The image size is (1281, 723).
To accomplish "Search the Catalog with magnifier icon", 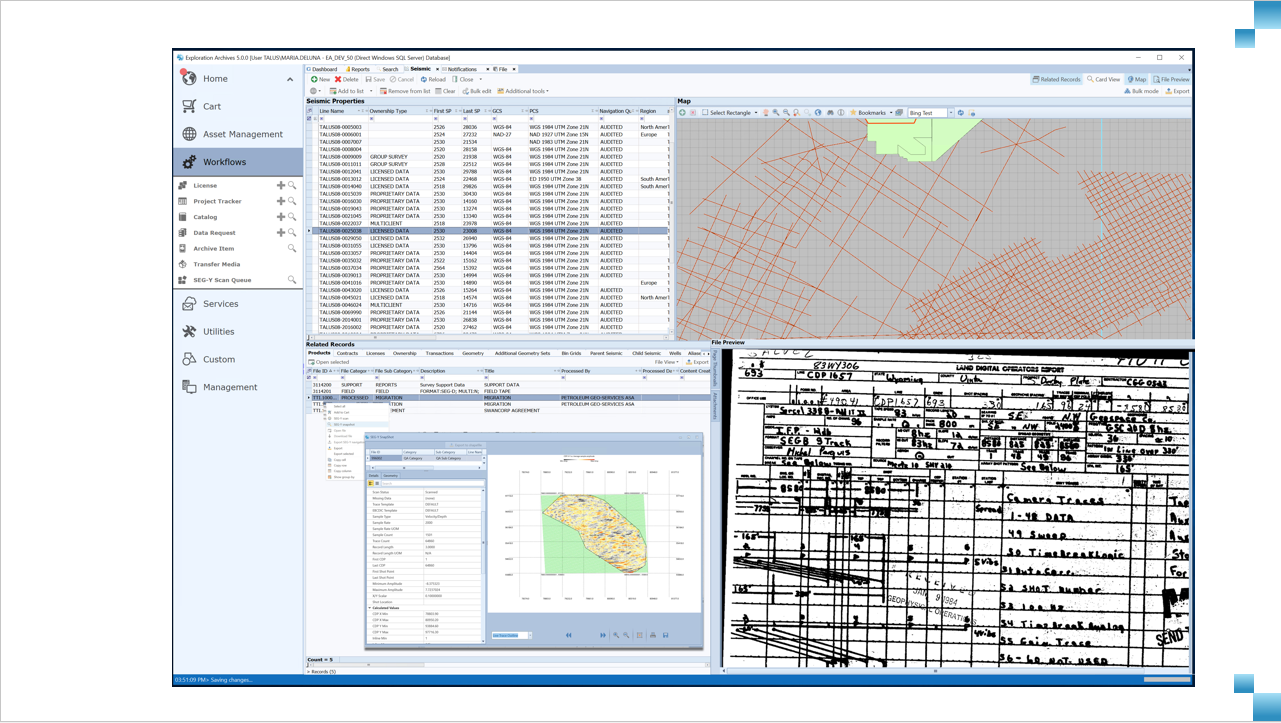I will point(292,217).
